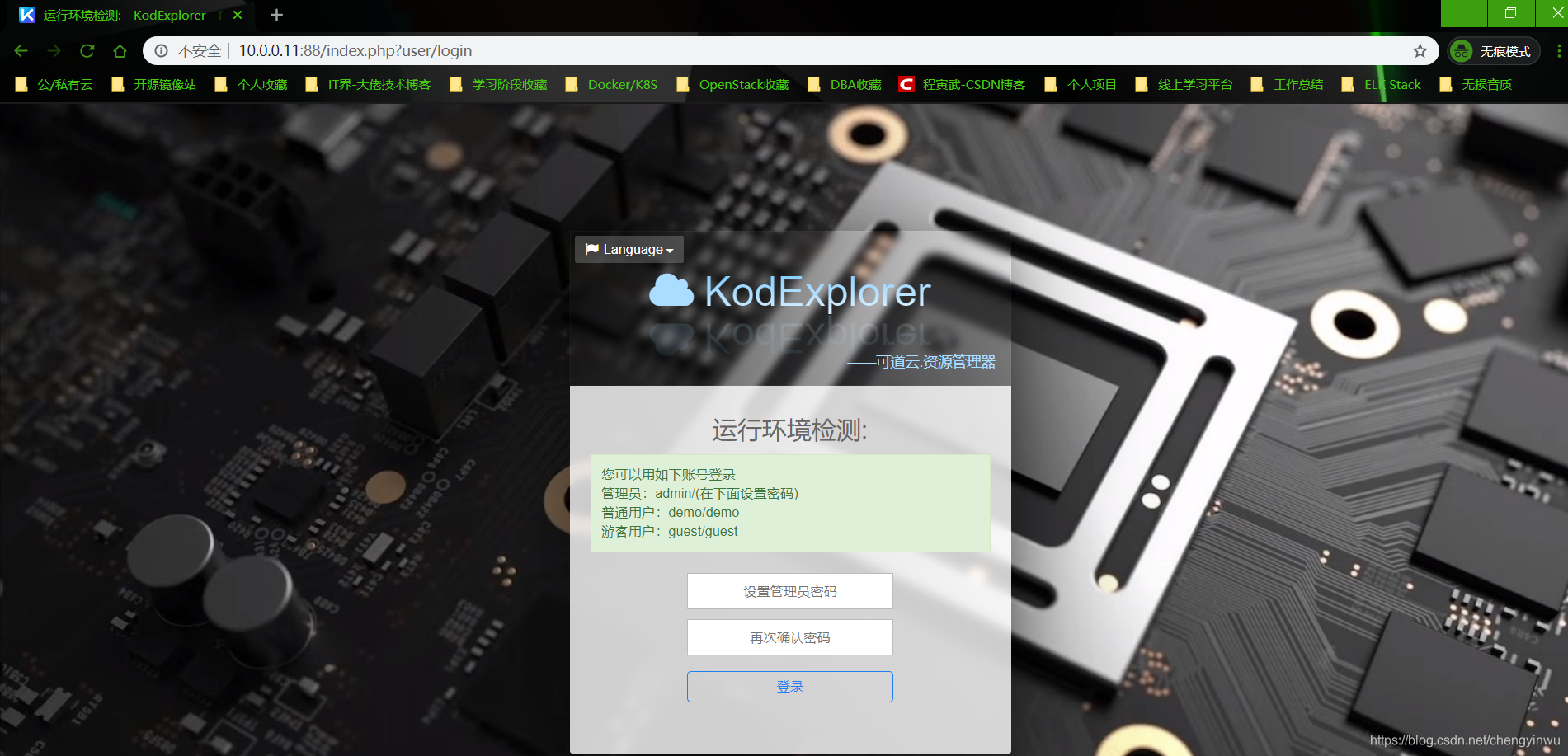Open the 个人收藏 bookmark folder
This screenshot has width=1568, height=756.
(251, 84)
